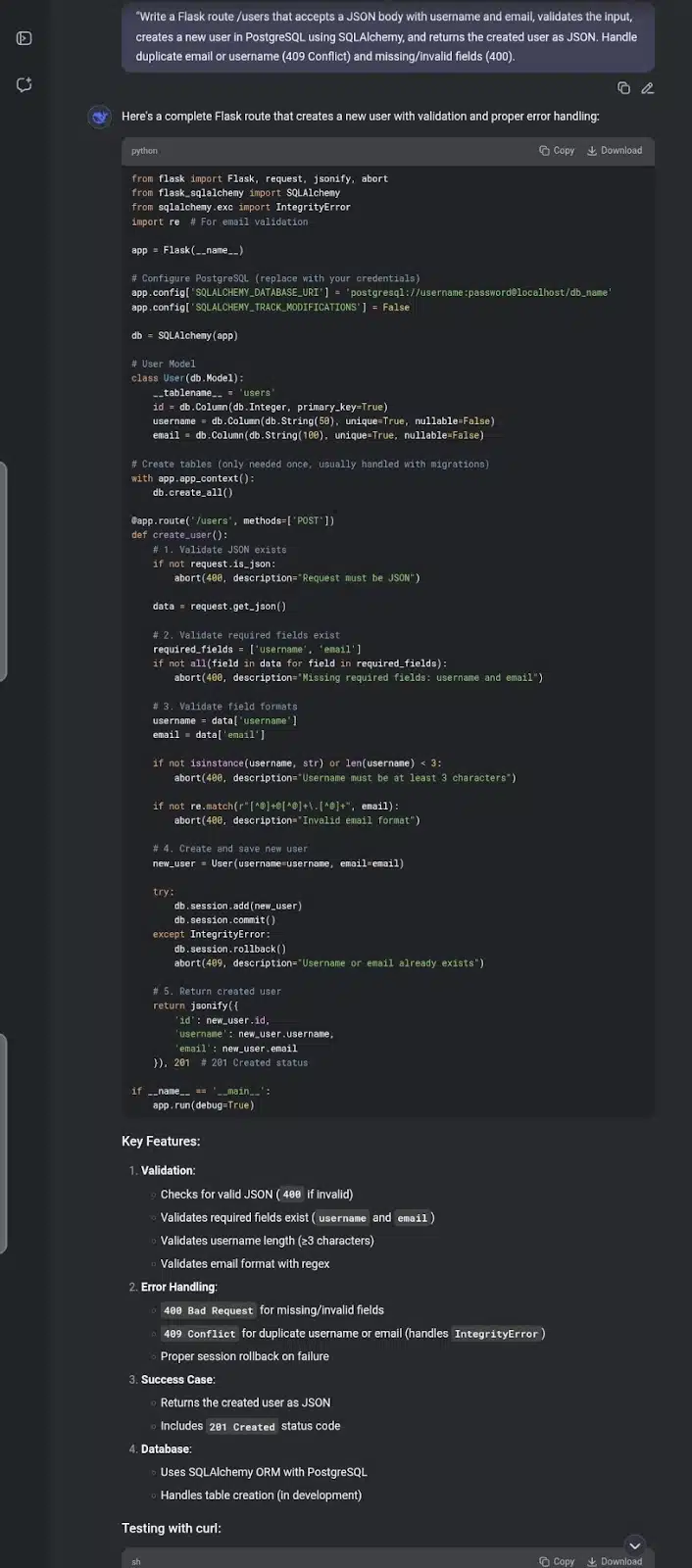The height and width of the screenshot is (1568, 692).
Task: Click the inline '409 Conflict' code tag
Action: (200, 1334)
